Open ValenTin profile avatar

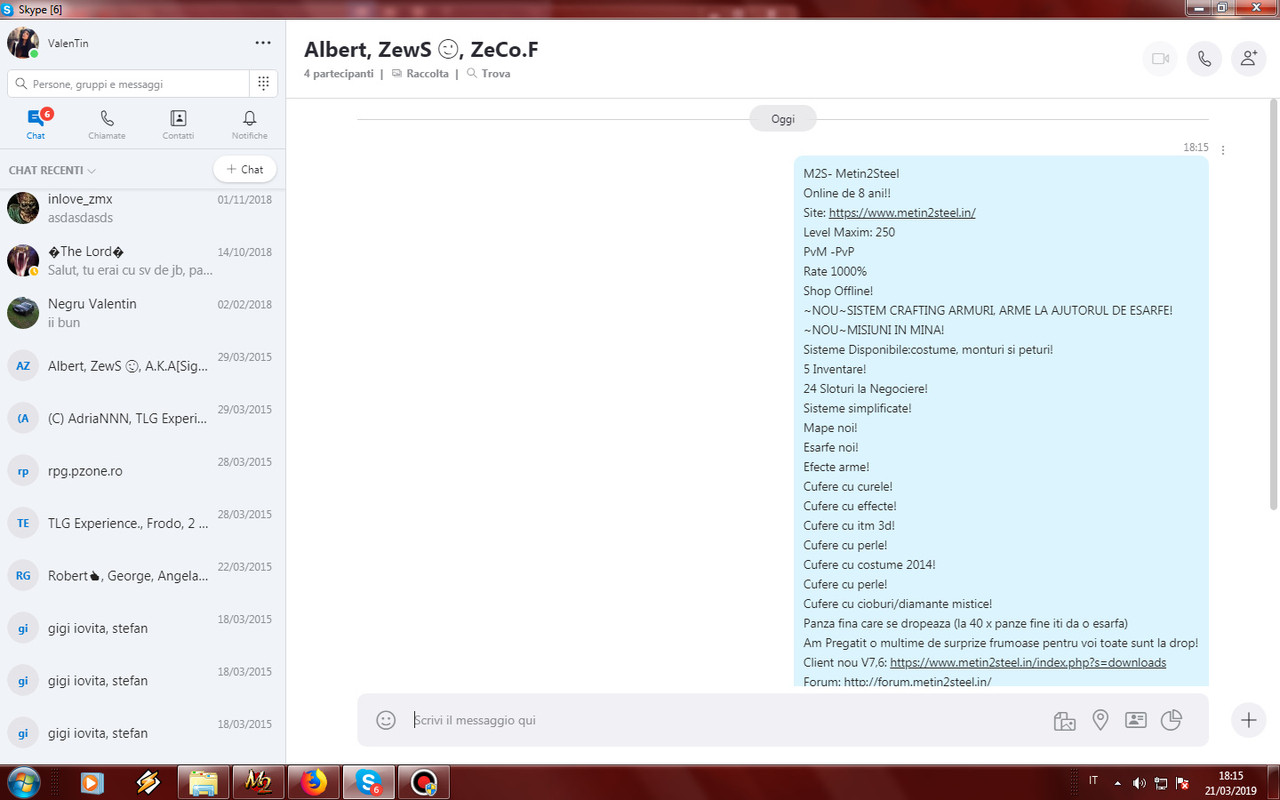[22, 43]
